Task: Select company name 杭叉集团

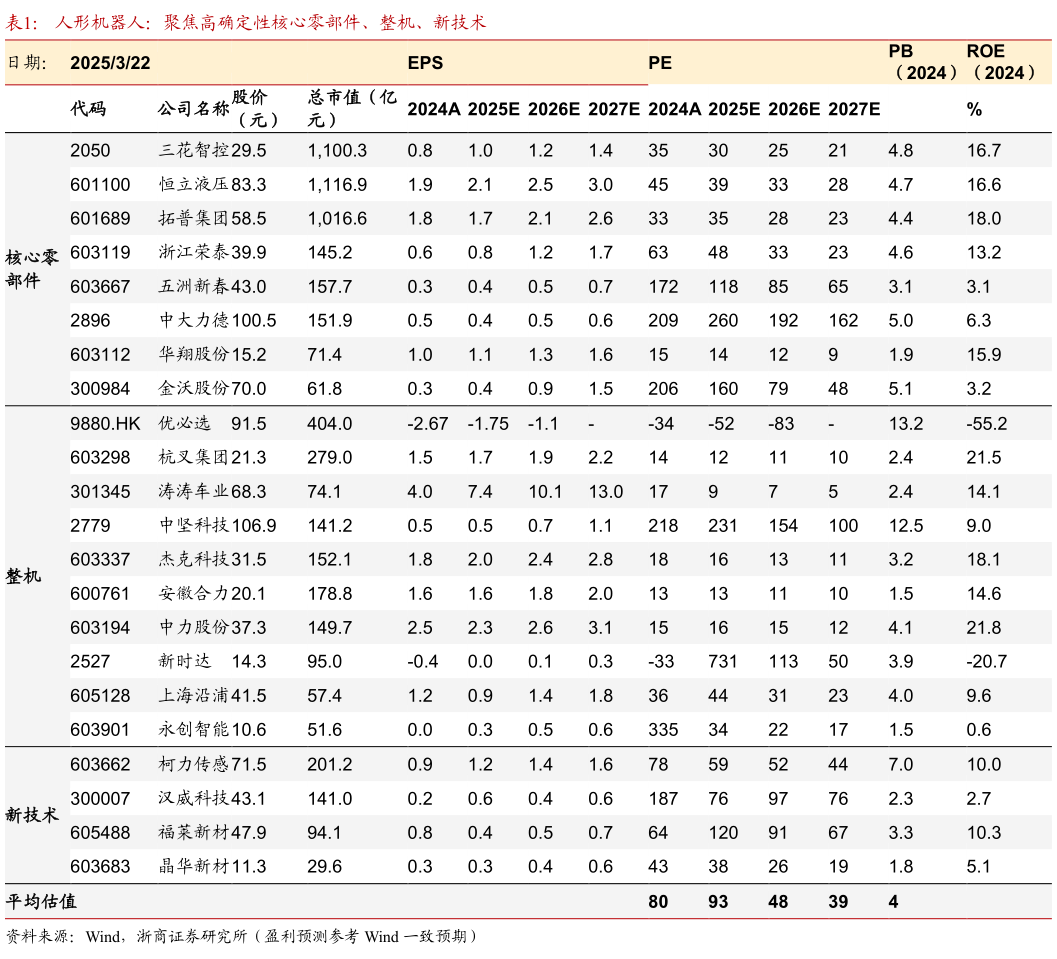Action: (194, 458)
